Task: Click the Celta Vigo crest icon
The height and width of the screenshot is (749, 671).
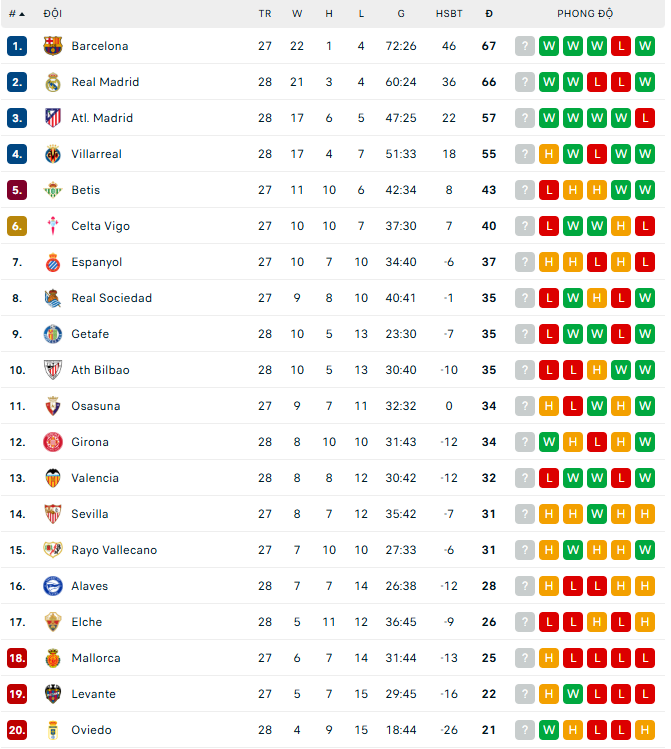Action: pyautogui.click(x=53, y=226)
